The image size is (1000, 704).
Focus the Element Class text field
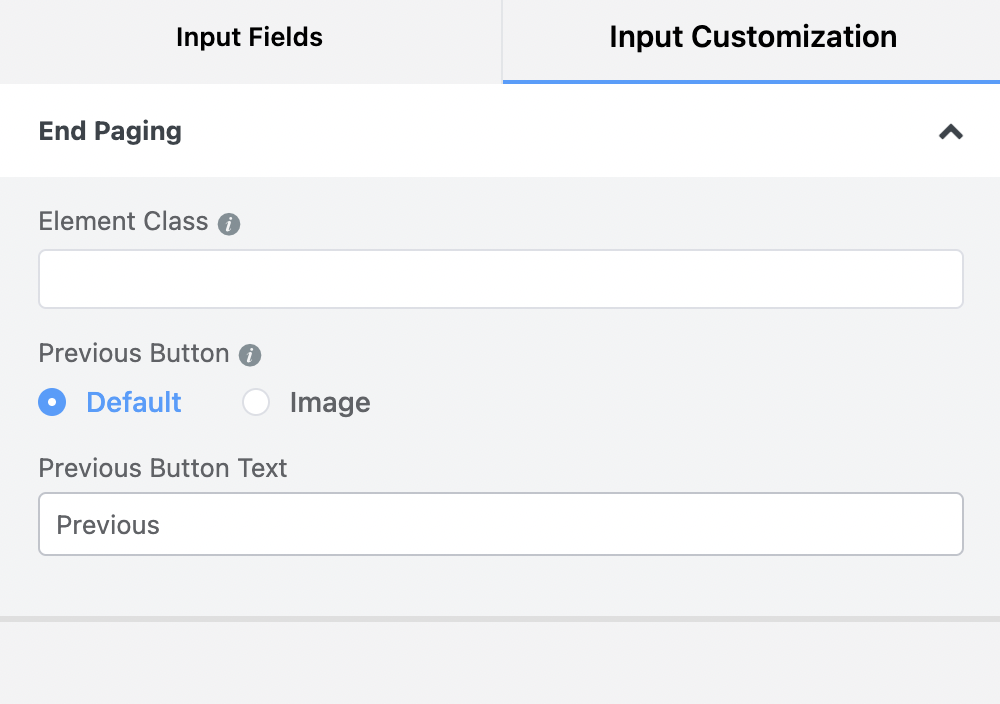[x=500, y=279]
